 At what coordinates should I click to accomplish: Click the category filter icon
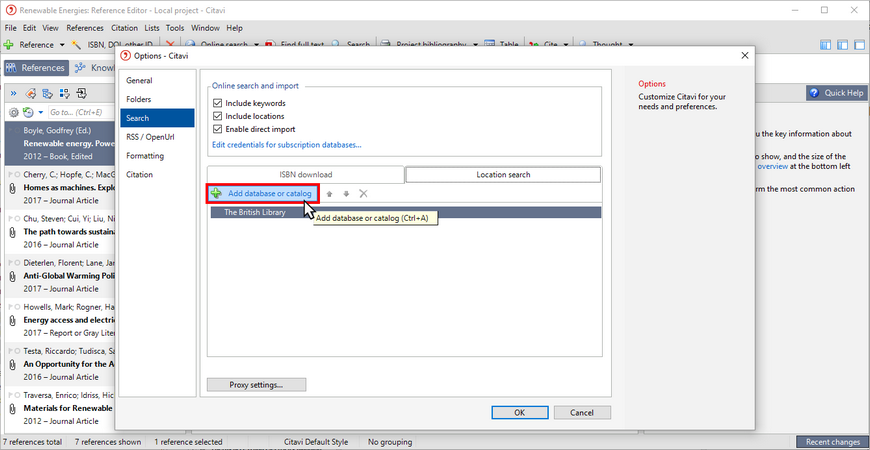48,93
